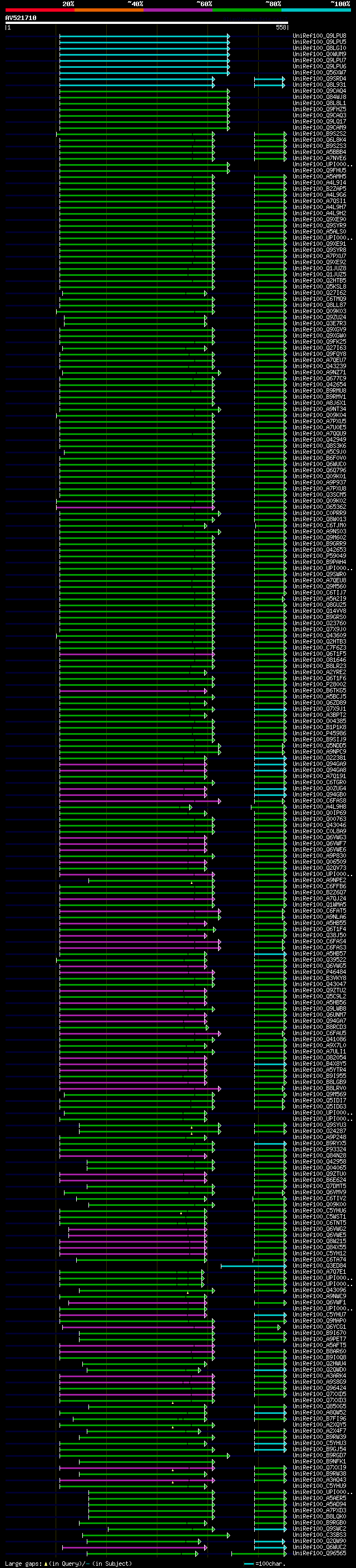
Task: Click the hit label UniRef100_Q6T1F6
Action: pyautogui.click(x=319, y=678)
